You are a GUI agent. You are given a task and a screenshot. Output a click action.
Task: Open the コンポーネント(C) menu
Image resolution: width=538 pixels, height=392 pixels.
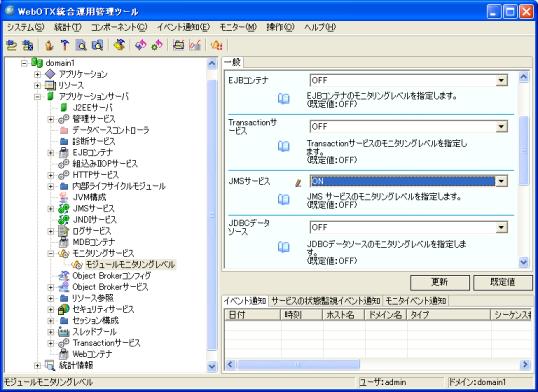(x=119, y=27)
